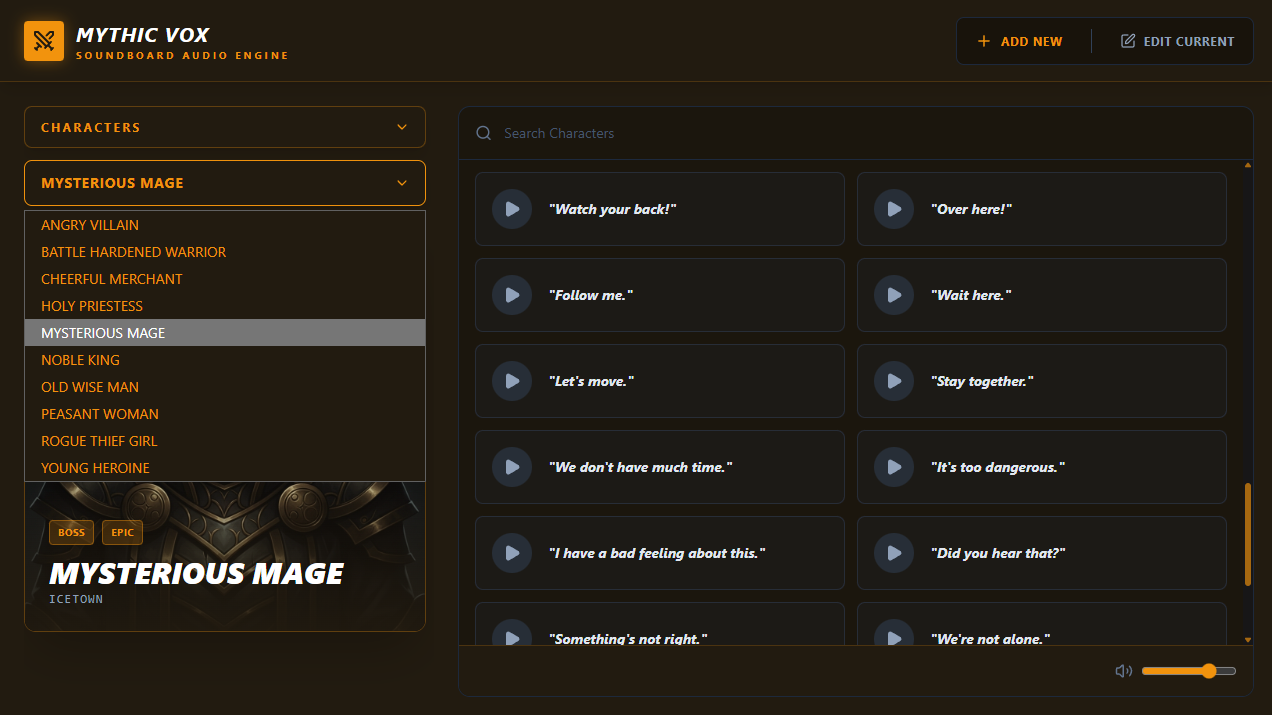Play the "Follow me." clip
This screenshot has height=715, width=1272.
click(x=511, y=295)
